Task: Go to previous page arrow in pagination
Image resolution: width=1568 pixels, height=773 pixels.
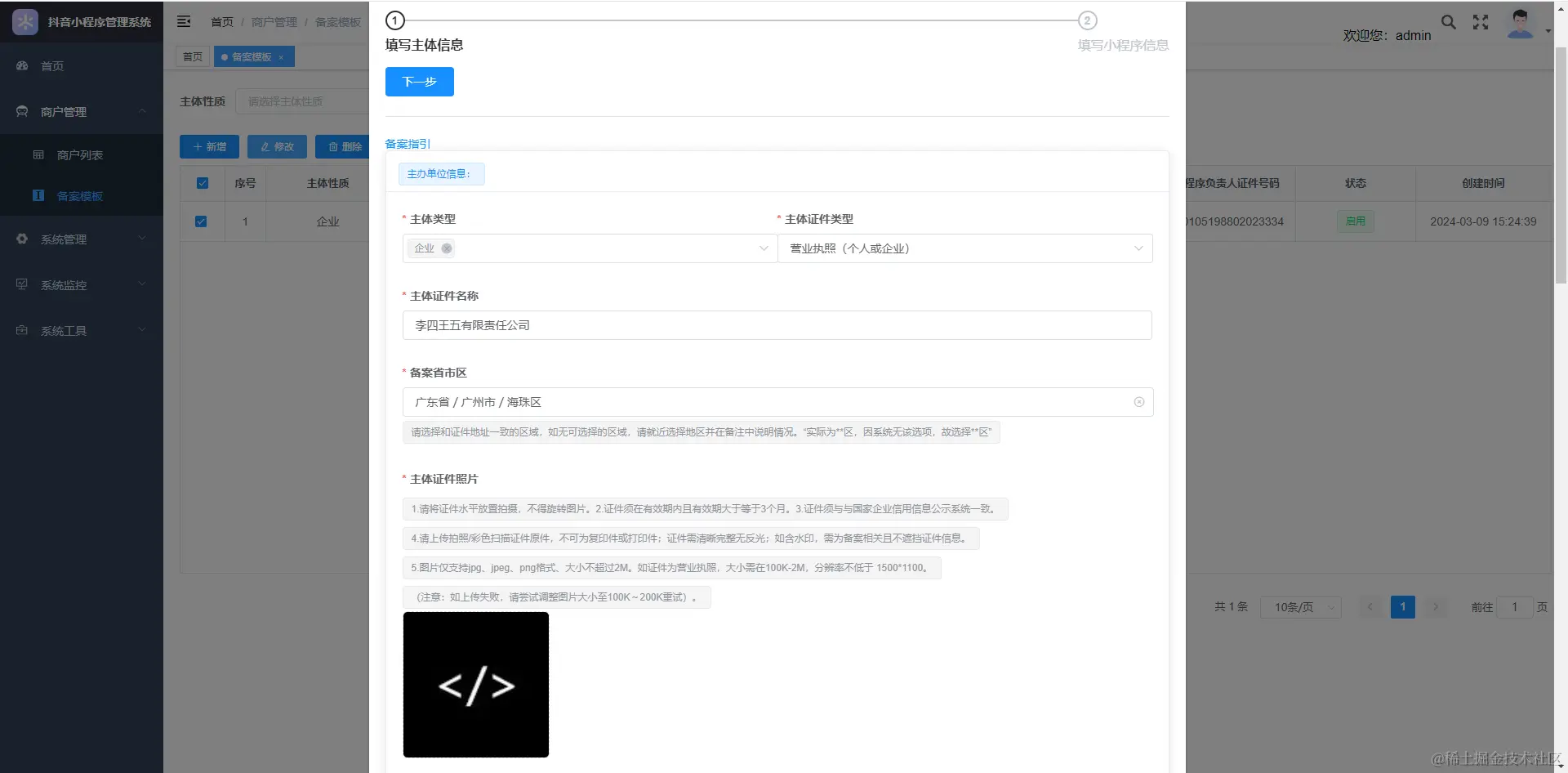Action: click(x=1370, y=606)
